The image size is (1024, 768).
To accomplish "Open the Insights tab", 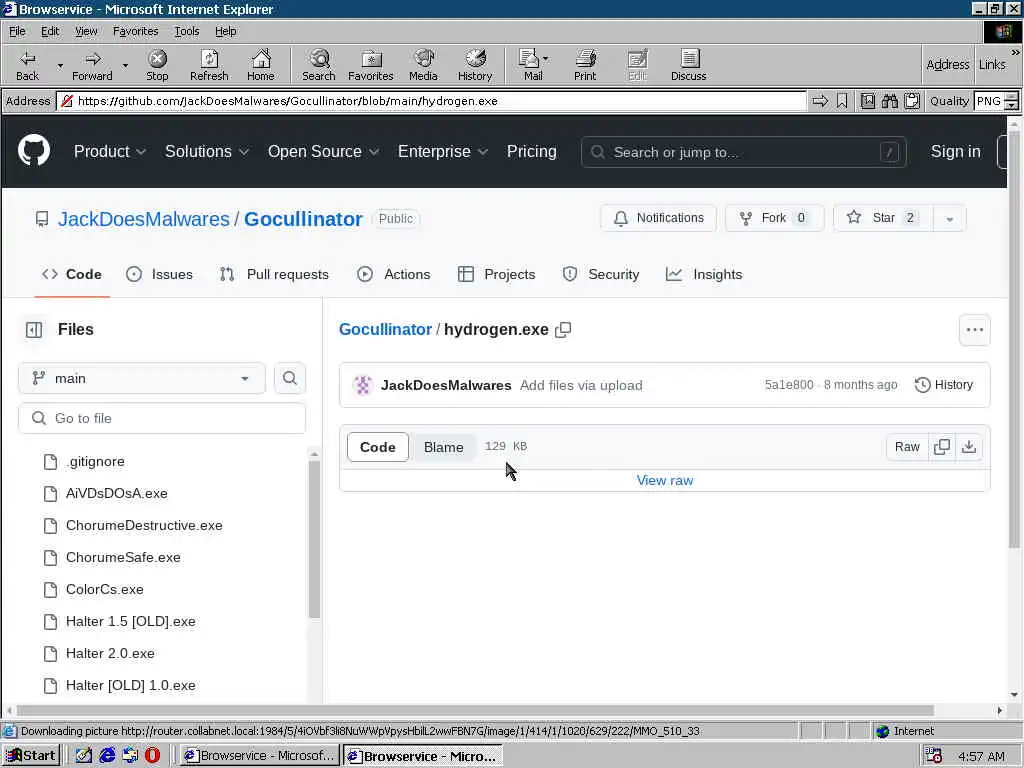I will pos(703,274).
